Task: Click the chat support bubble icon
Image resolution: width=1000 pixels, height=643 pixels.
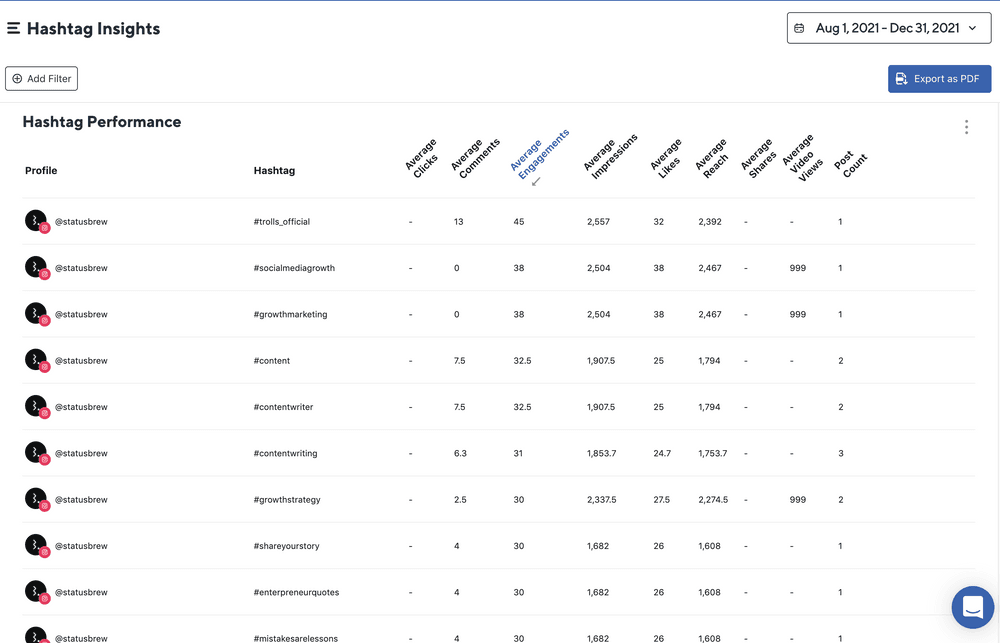Action: click(x=970, y=606)
